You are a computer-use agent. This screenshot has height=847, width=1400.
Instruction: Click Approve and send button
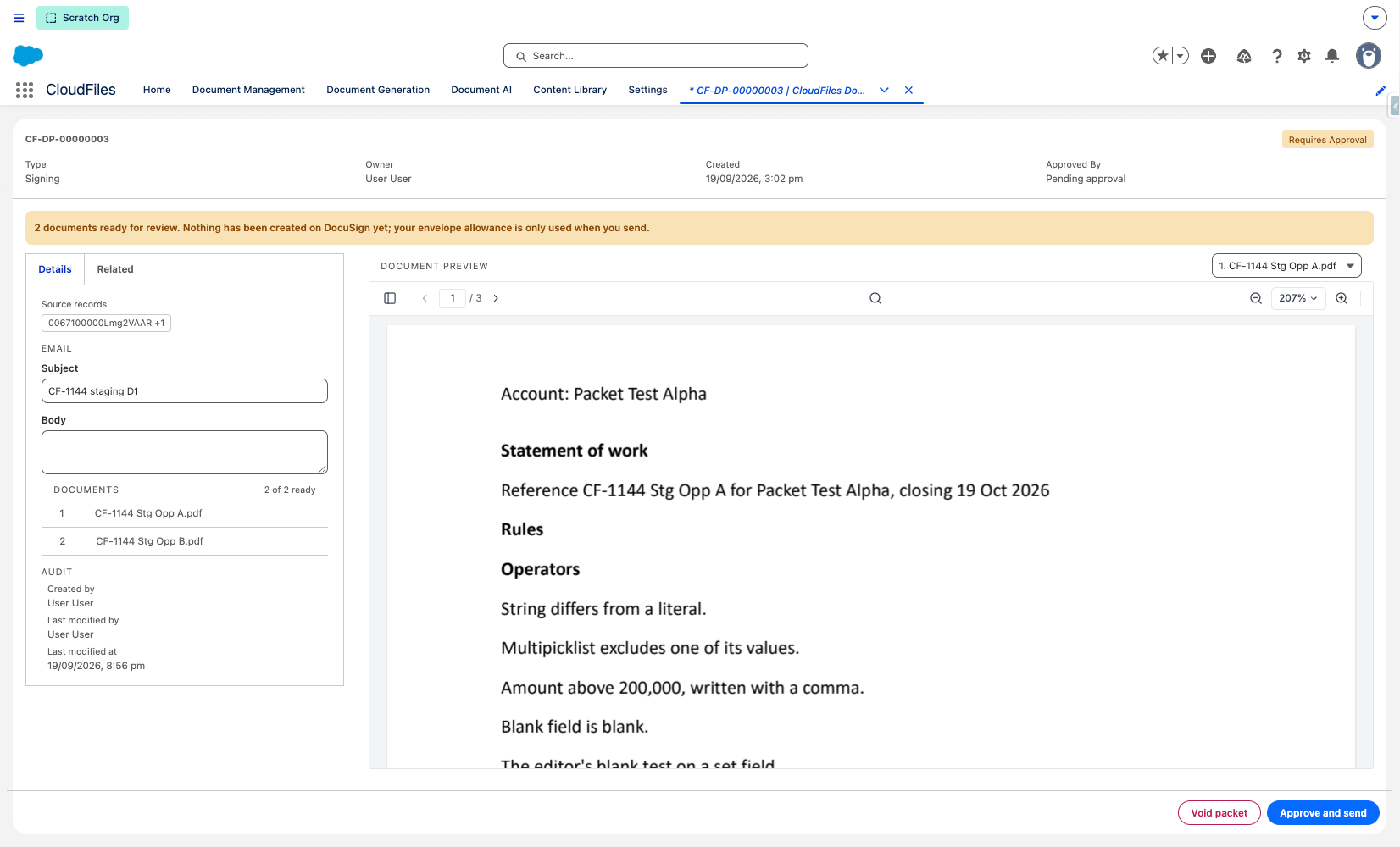pyautogui.click(x=1323, y=813)
